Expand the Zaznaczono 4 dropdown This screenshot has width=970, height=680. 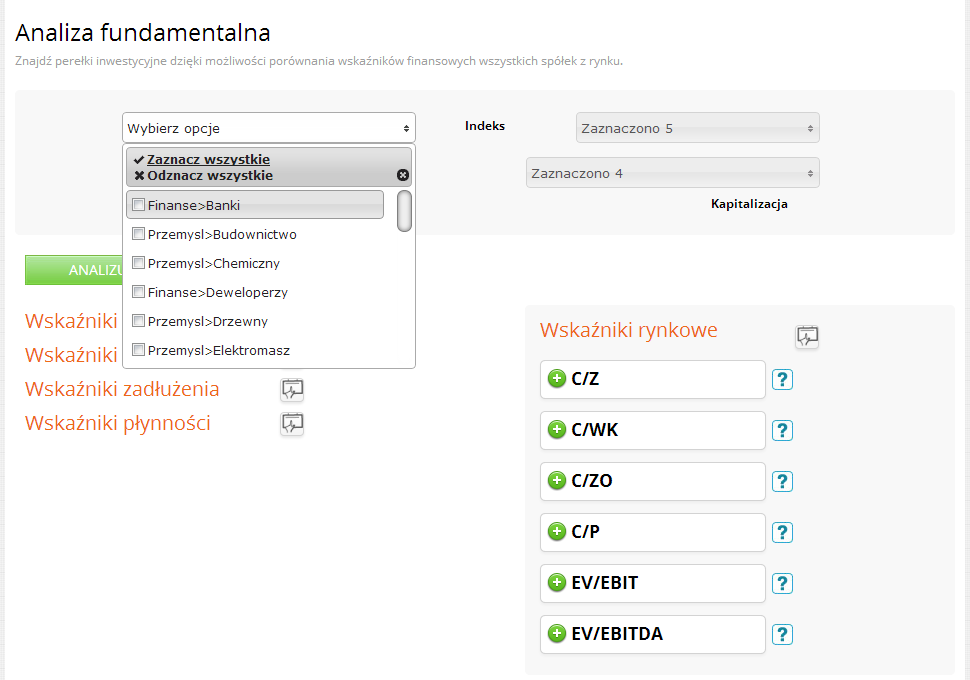pos(672,173)
